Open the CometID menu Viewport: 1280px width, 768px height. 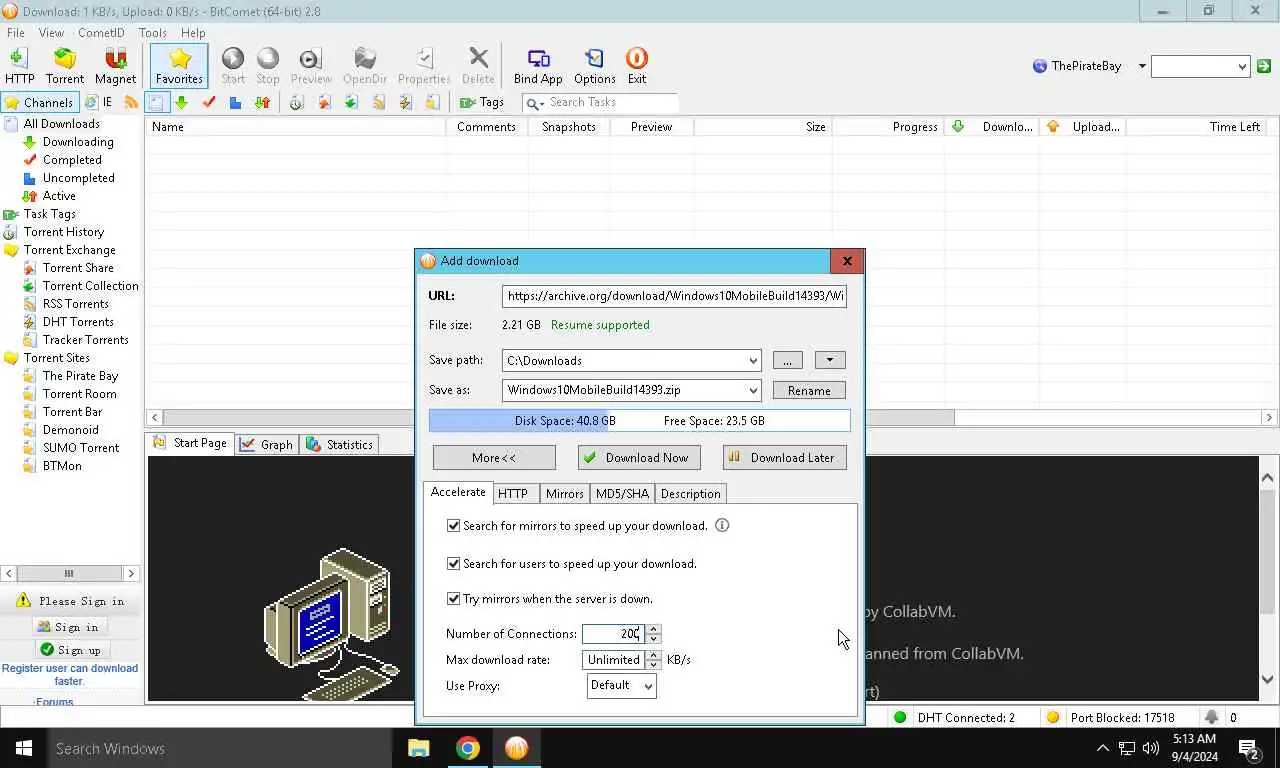coord(101,33)
